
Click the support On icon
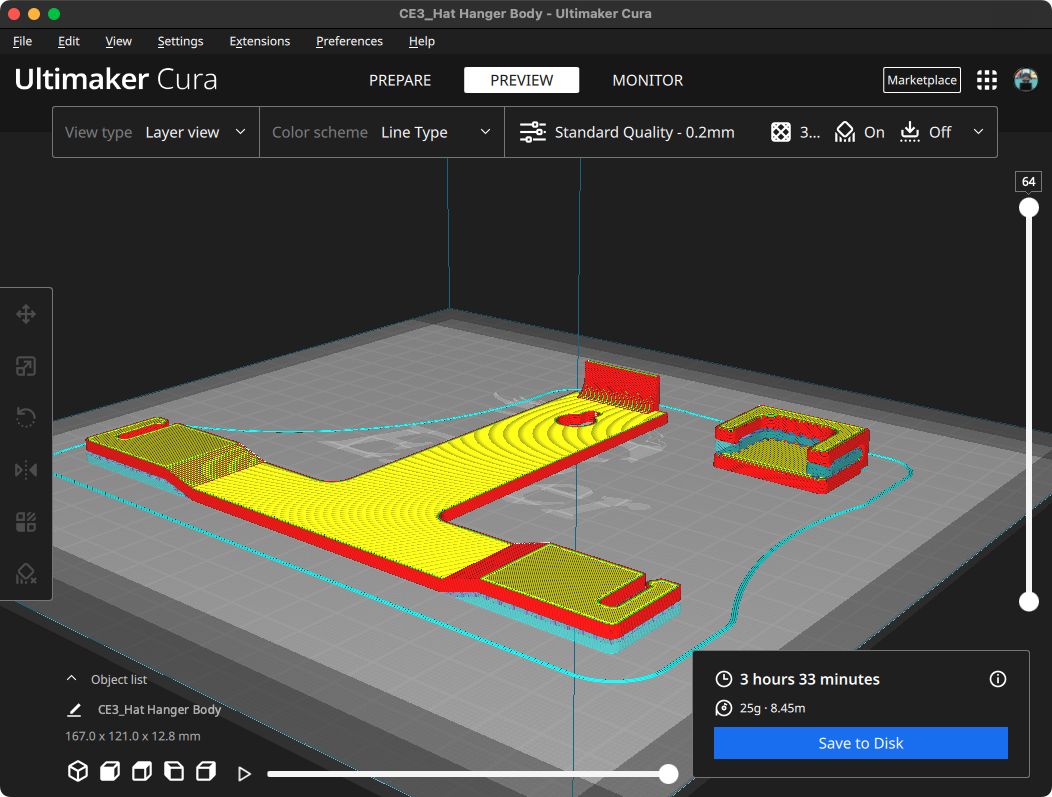(845, 132)
